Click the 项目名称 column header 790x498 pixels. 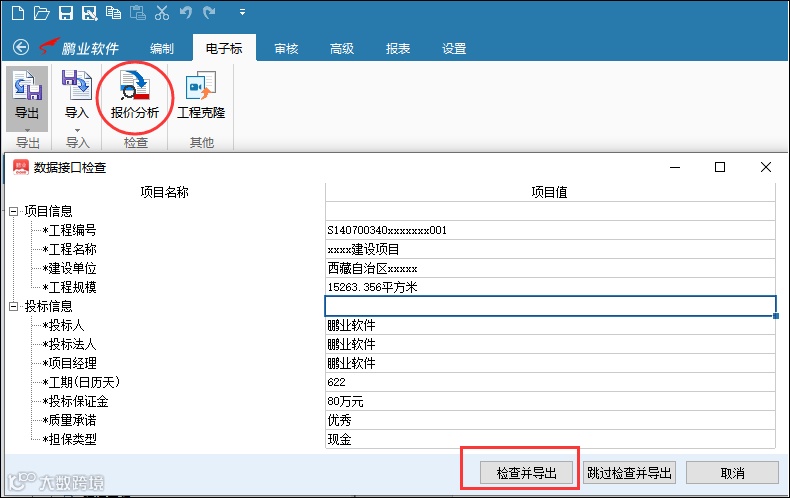[x=165, y=192]
